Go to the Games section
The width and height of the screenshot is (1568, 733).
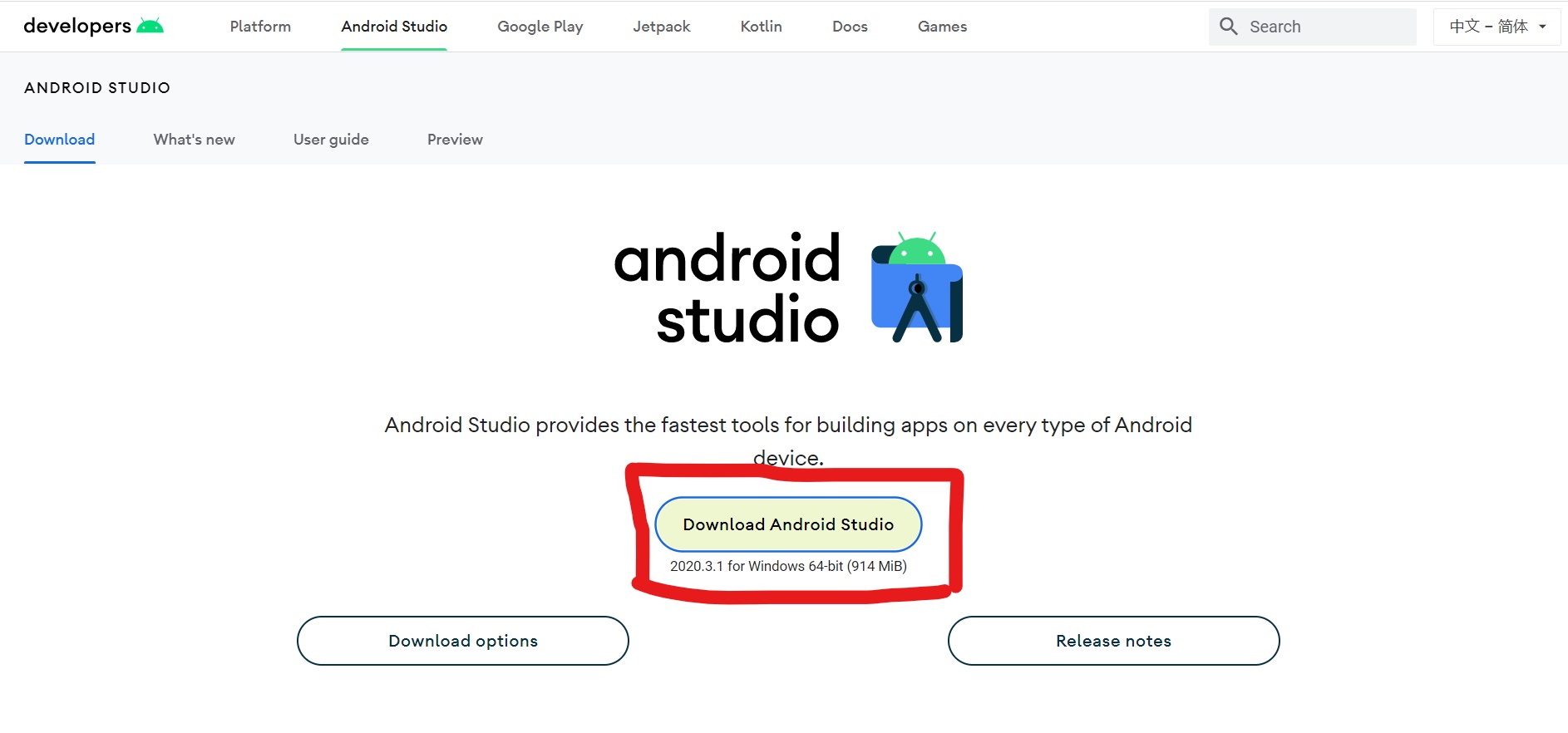point(942,27)
